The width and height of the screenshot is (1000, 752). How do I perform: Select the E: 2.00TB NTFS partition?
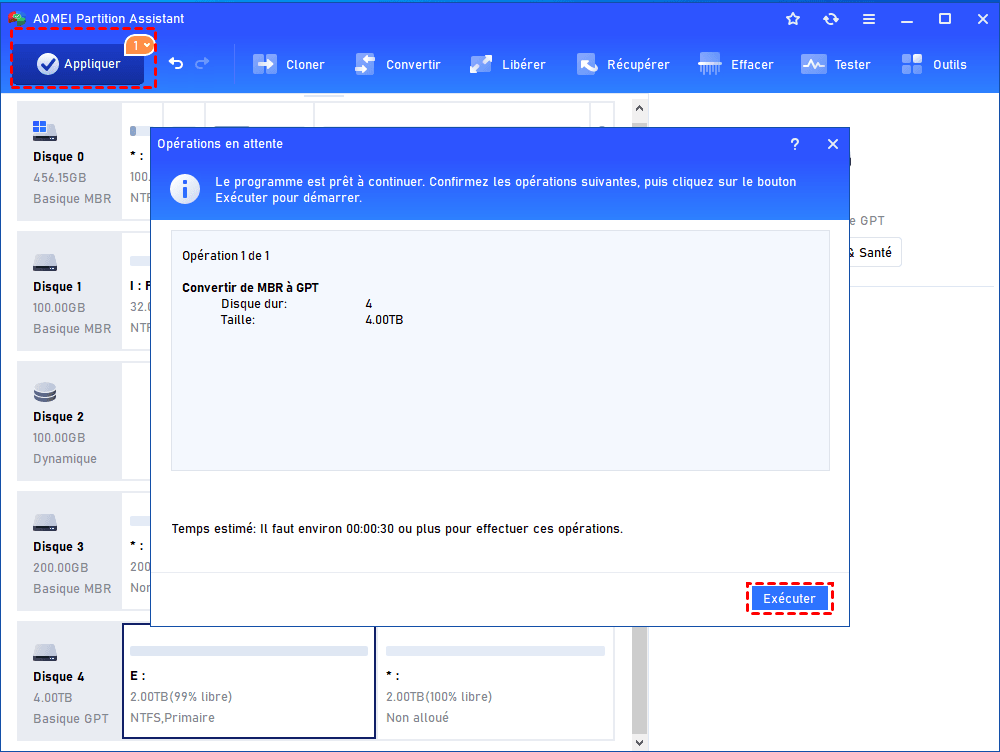point(249,682)
